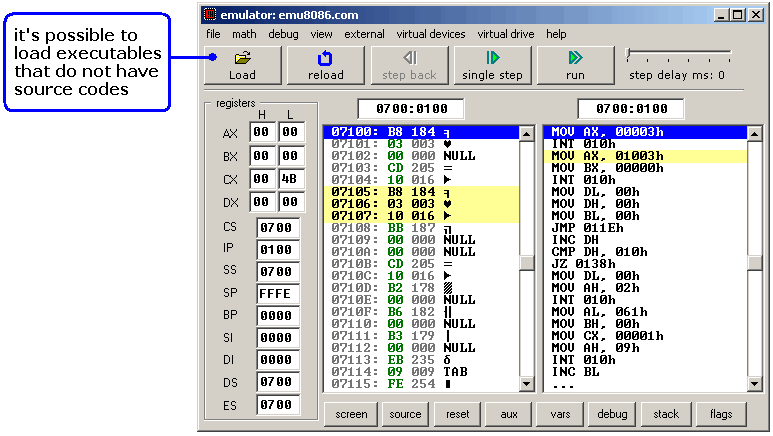Select instruction JMP 011Eh
The height and width of the screenshot is (436, 773).
click(645, 228)
